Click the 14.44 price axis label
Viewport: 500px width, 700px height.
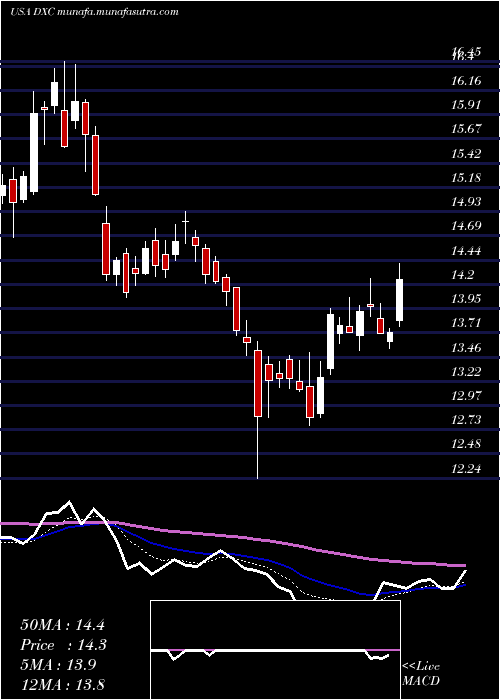click(x=466, y=251)
